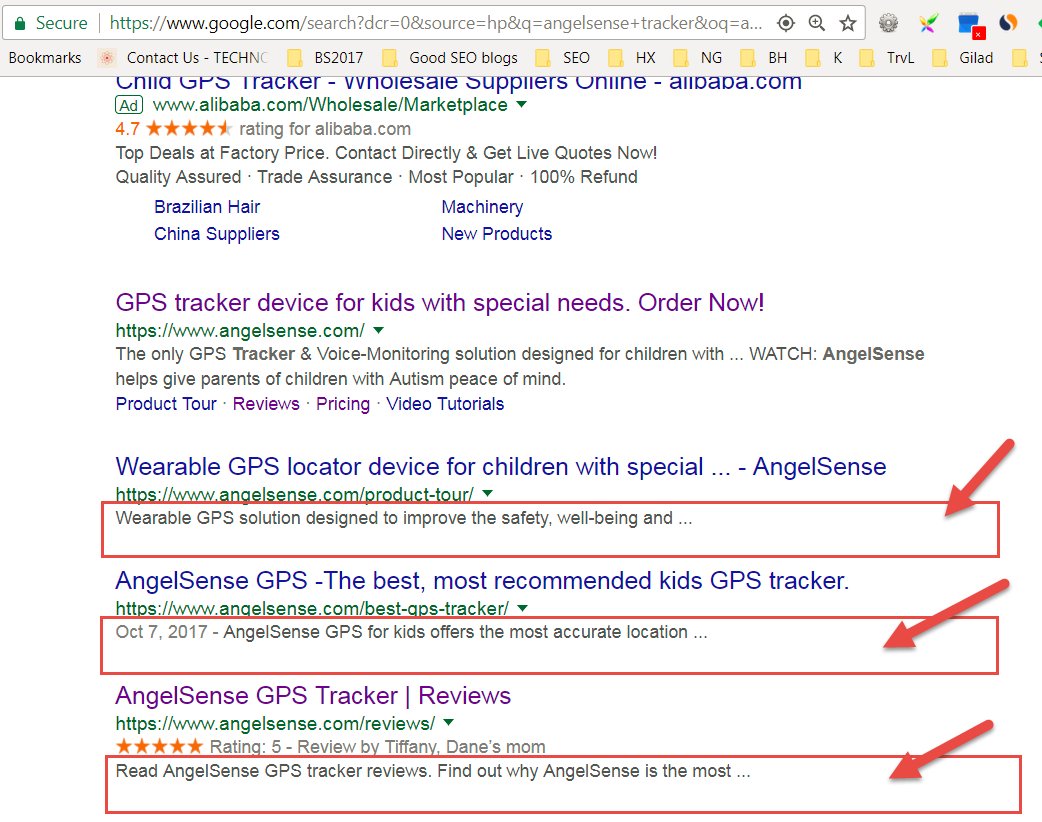
Task: Open the BS2017 bookmarks folder
Action: coord(326,58)
